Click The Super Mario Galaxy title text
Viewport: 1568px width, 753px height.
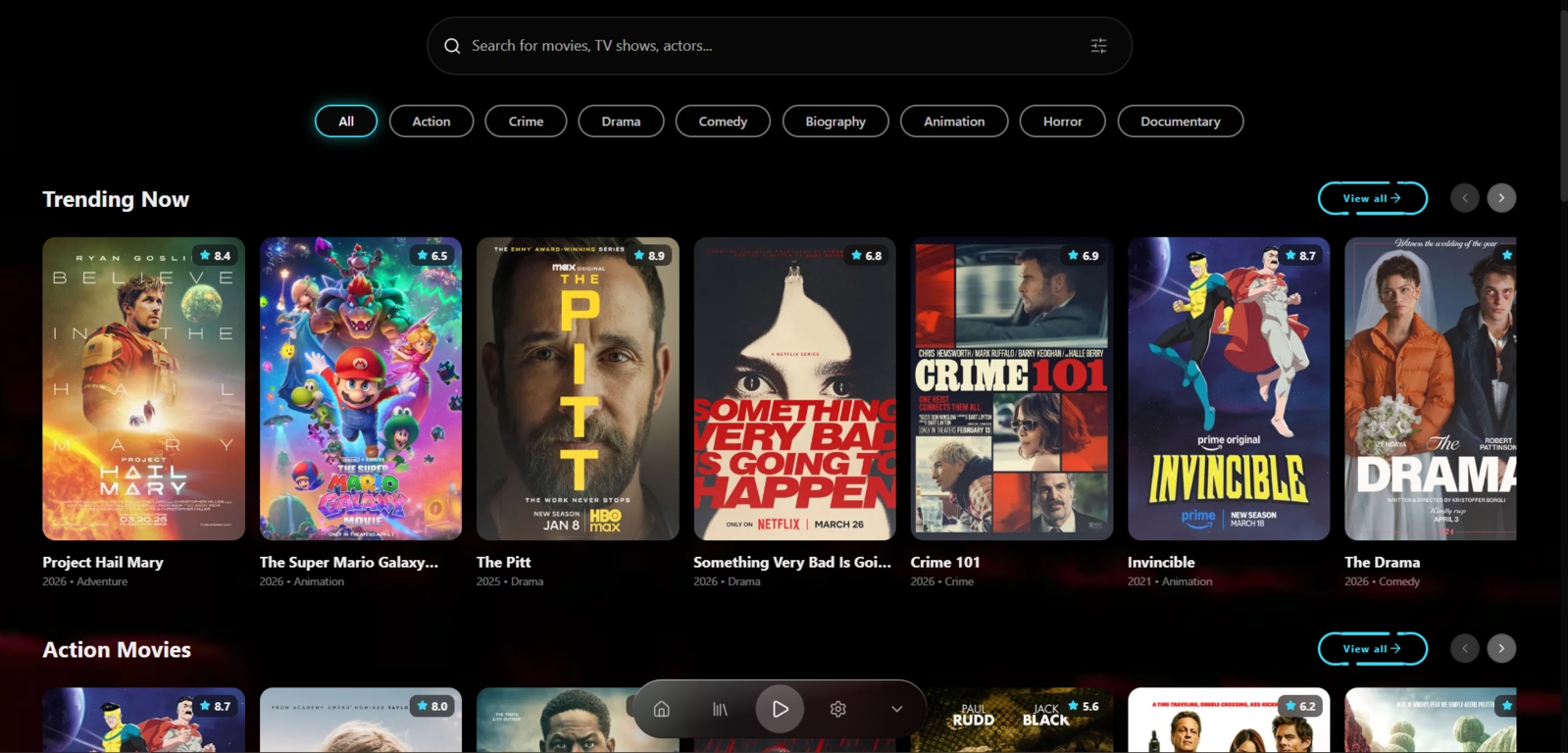point(349,562)
